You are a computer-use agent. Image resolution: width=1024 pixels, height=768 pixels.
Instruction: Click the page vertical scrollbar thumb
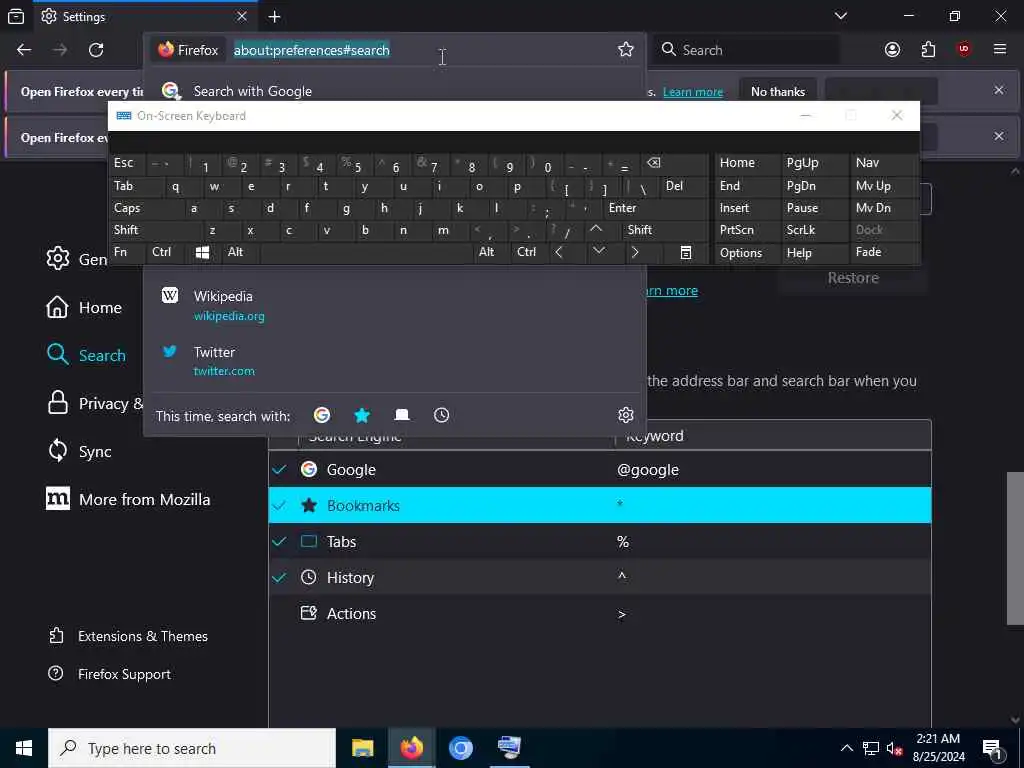click(x=1015, y=547)
